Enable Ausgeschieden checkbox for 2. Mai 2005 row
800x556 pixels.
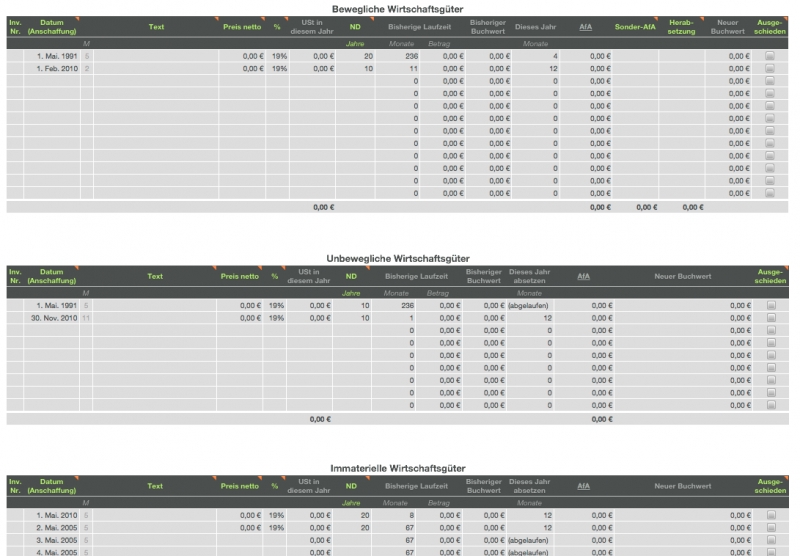pos(770,527)
